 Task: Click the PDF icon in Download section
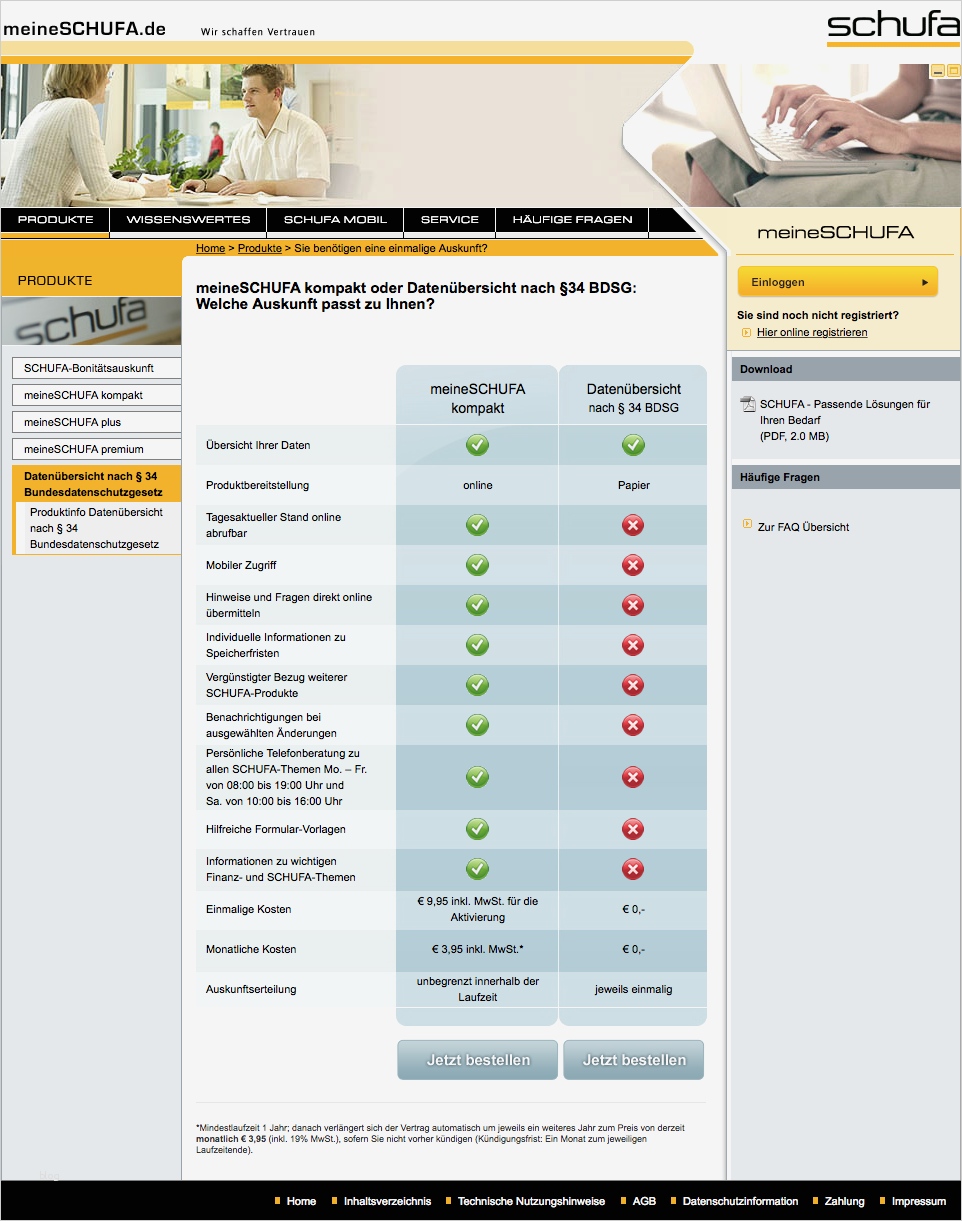(x=747, y=404)
